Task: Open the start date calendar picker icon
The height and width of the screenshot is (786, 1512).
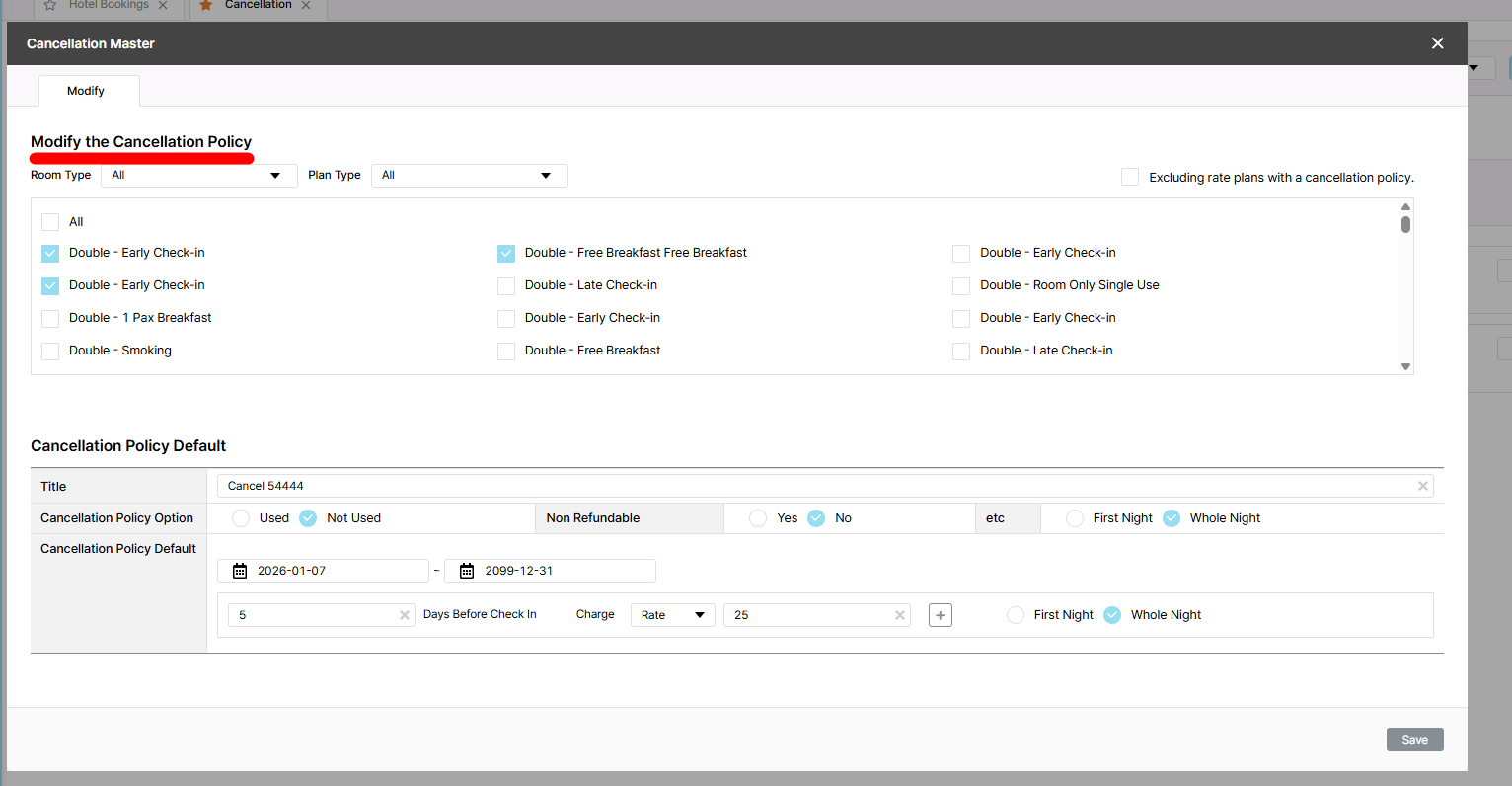Action: coord(239,571)
